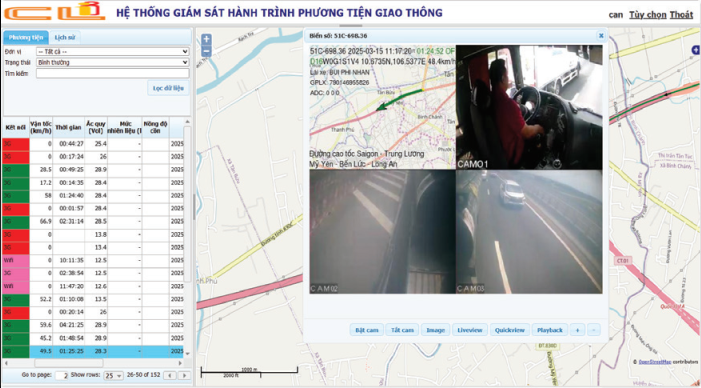This screenshot has height=388, width=701.
Task: Select the row with time 02:38:54
Action: 93,273
